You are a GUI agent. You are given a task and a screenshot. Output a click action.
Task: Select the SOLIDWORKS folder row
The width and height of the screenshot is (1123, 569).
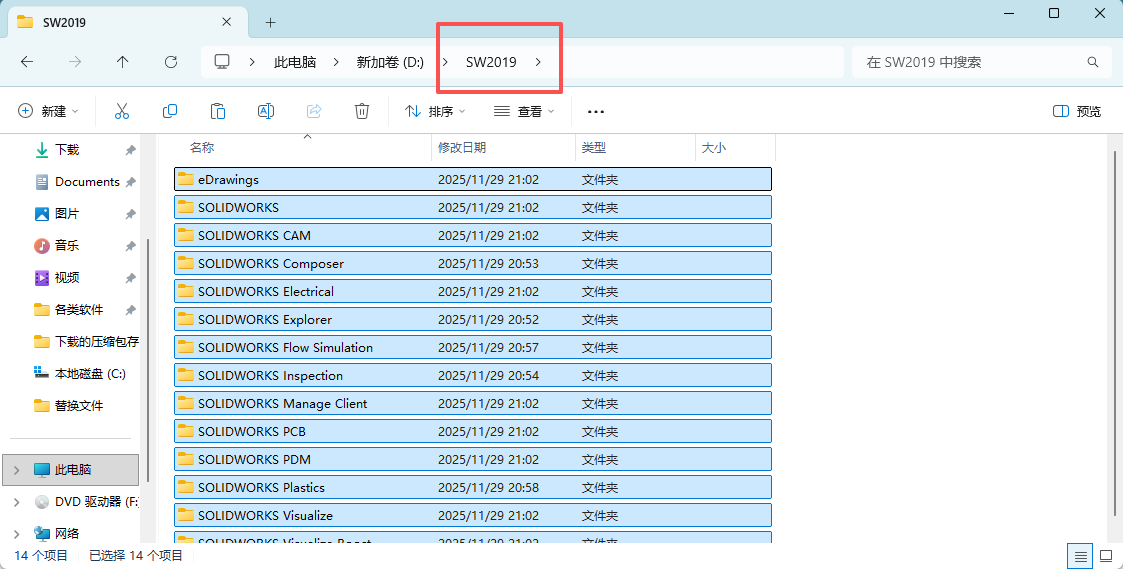473,207
